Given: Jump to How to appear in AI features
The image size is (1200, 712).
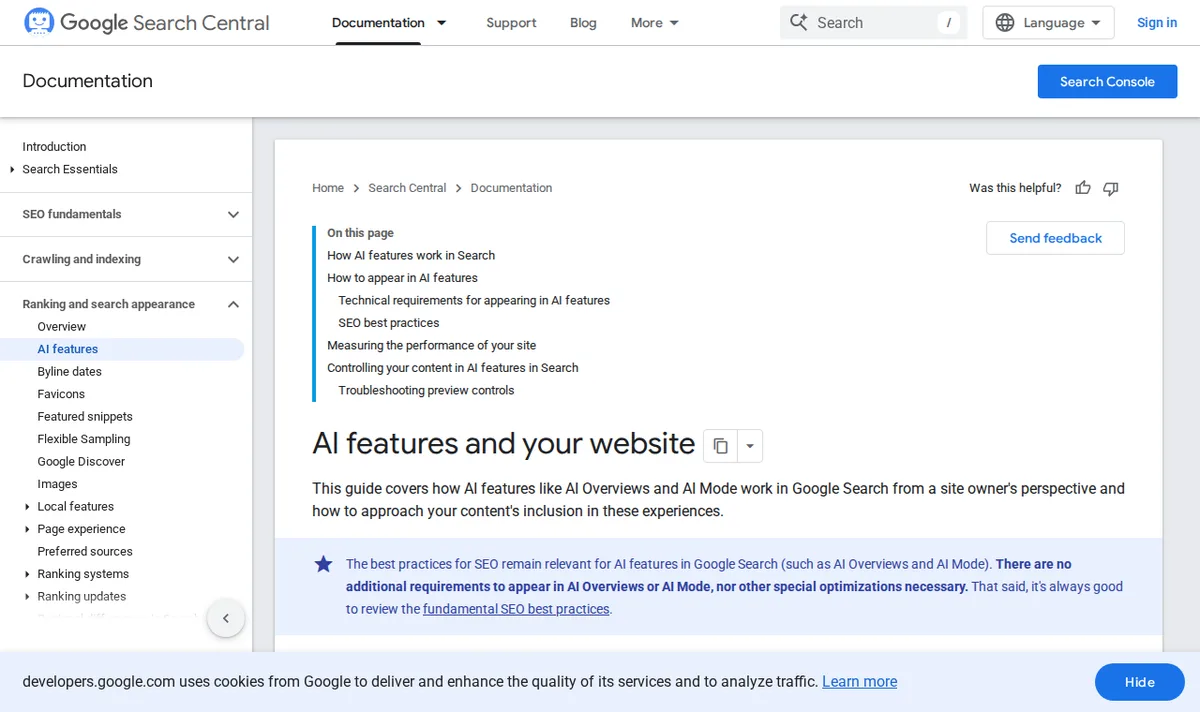Looking at the screenshot, I should point(402,278).
